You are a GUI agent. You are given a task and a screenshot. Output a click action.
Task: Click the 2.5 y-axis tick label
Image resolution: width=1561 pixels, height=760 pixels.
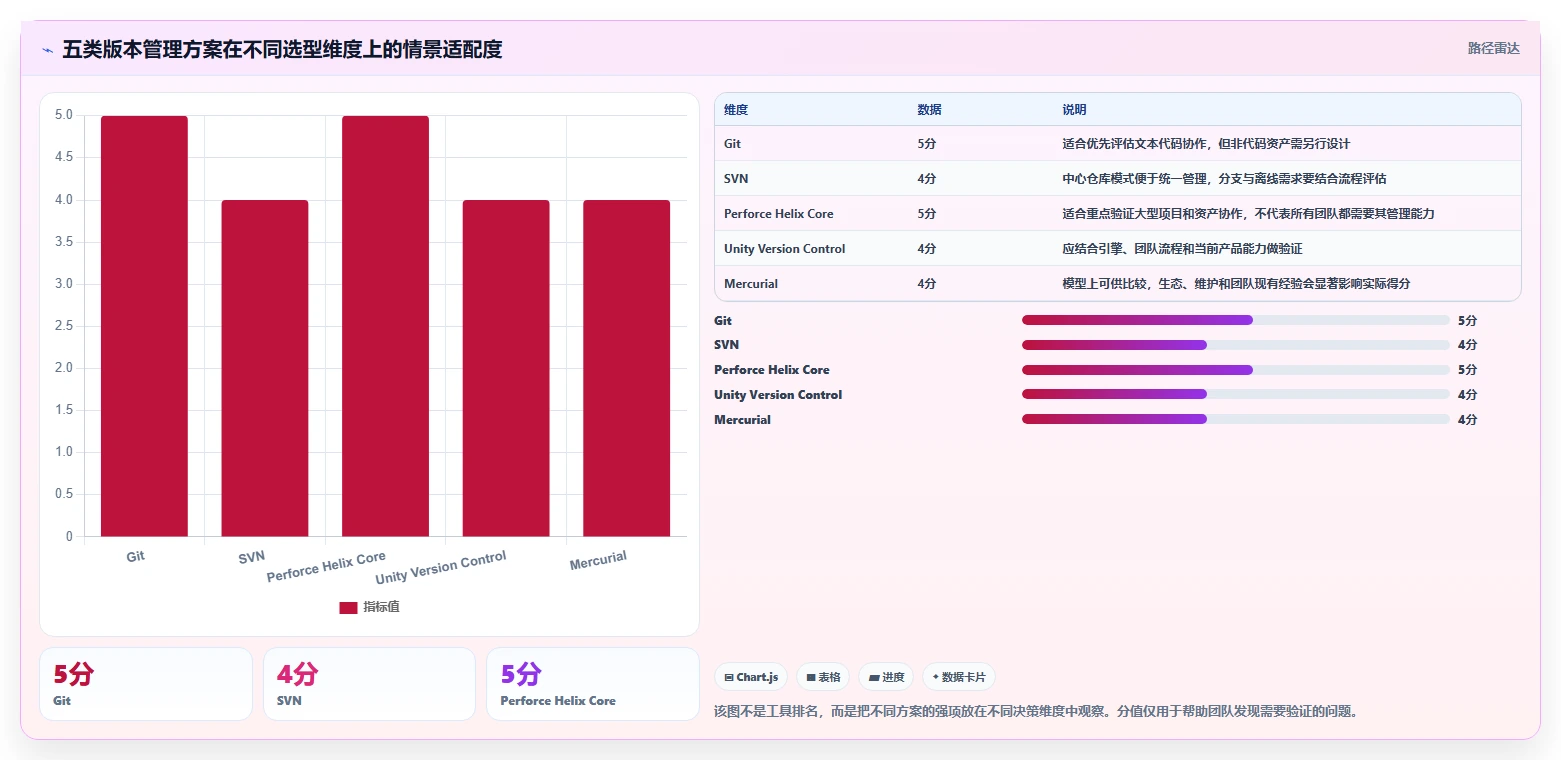click(x=63, y=326)
